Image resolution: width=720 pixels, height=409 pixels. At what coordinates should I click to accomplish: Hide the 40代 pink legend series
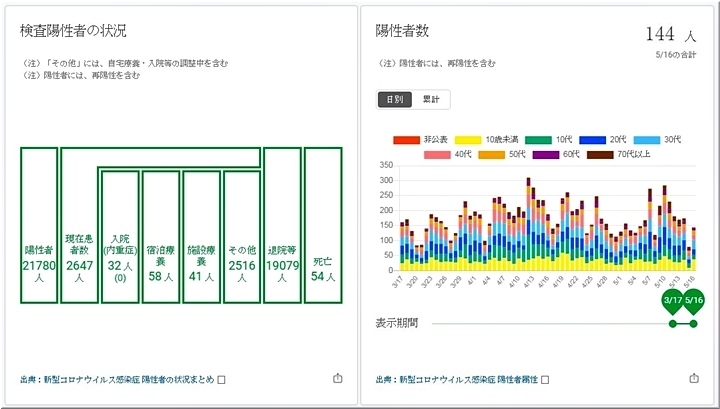448,154
